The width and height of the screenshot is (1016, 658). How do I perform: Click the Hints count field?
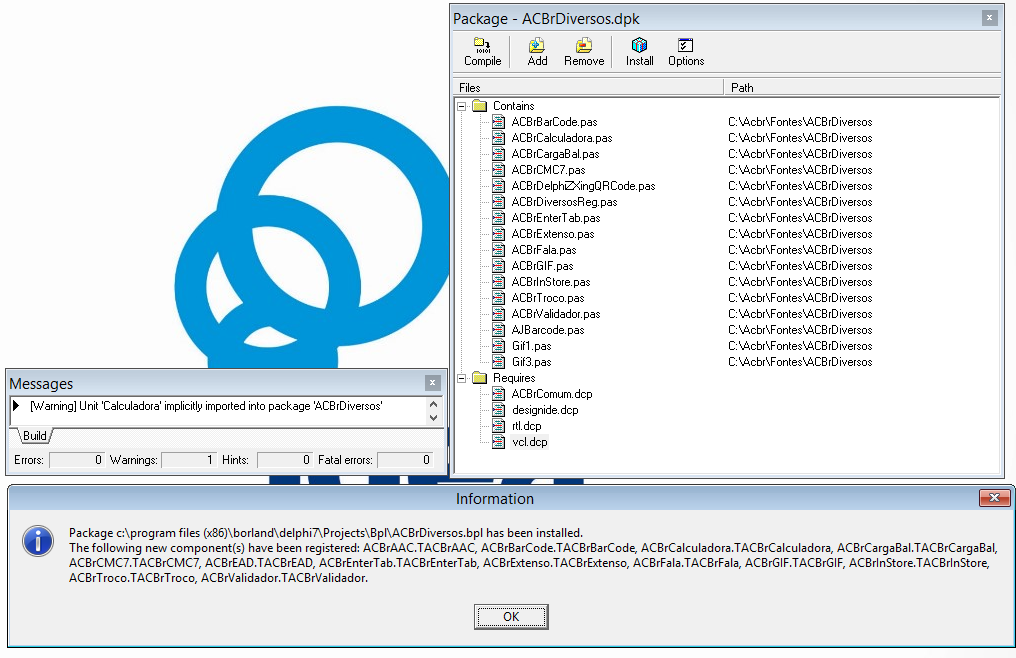(285, 460)
